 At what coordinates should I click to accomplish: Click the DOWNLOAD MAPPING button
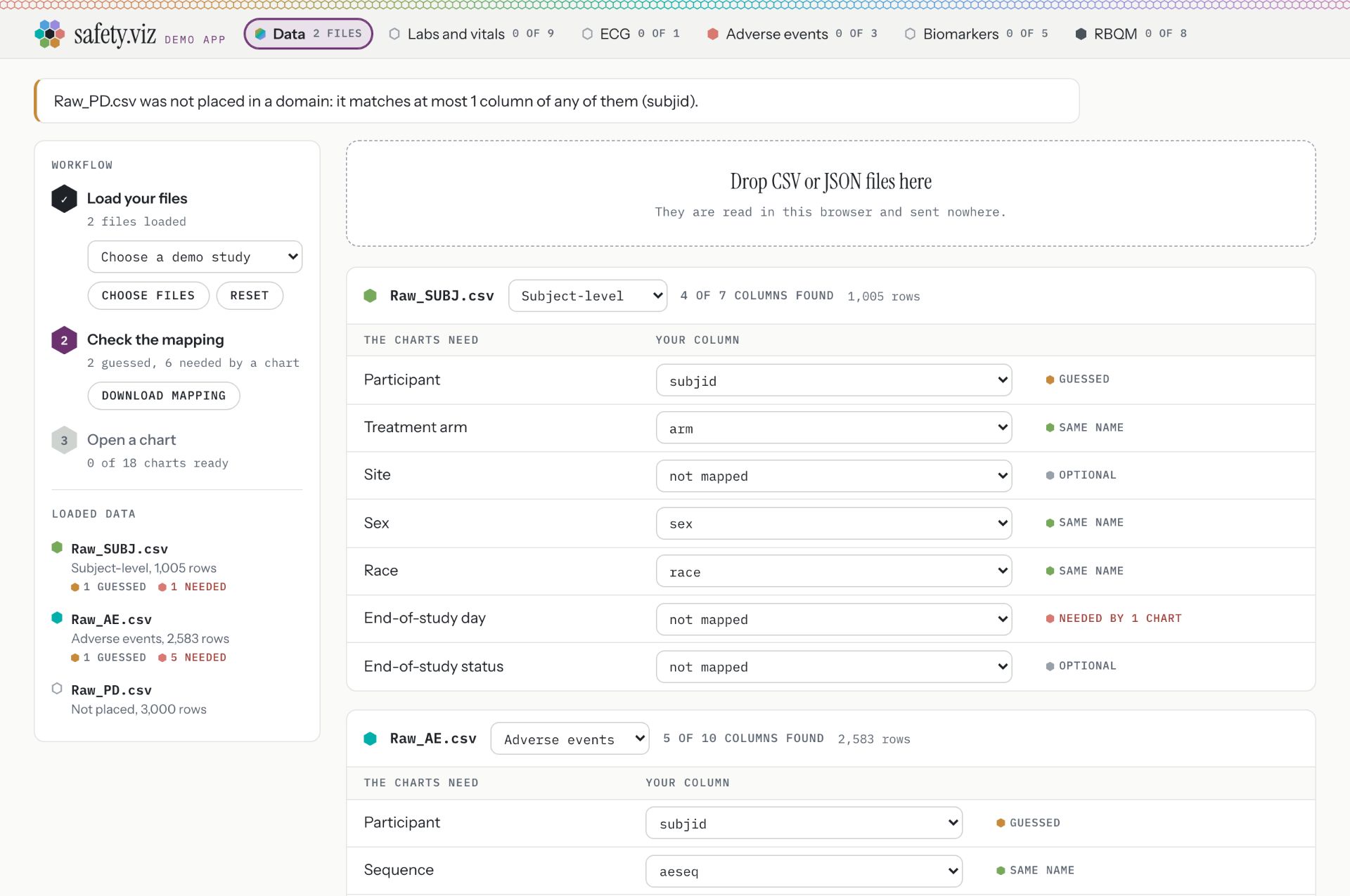(x=164, y=396)
